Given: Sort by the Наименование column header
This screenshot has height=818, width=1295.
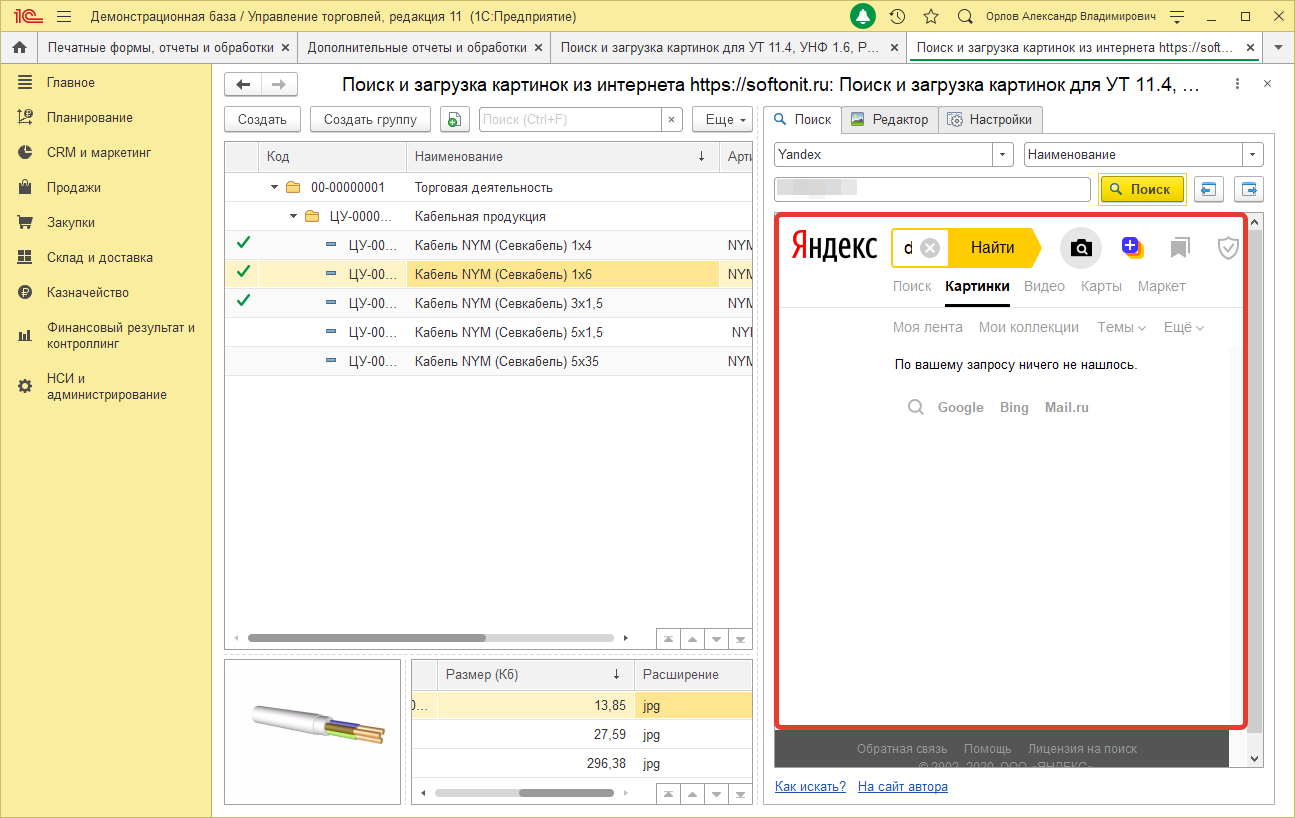Looking at the screenshot, I should tap(562, 156).
